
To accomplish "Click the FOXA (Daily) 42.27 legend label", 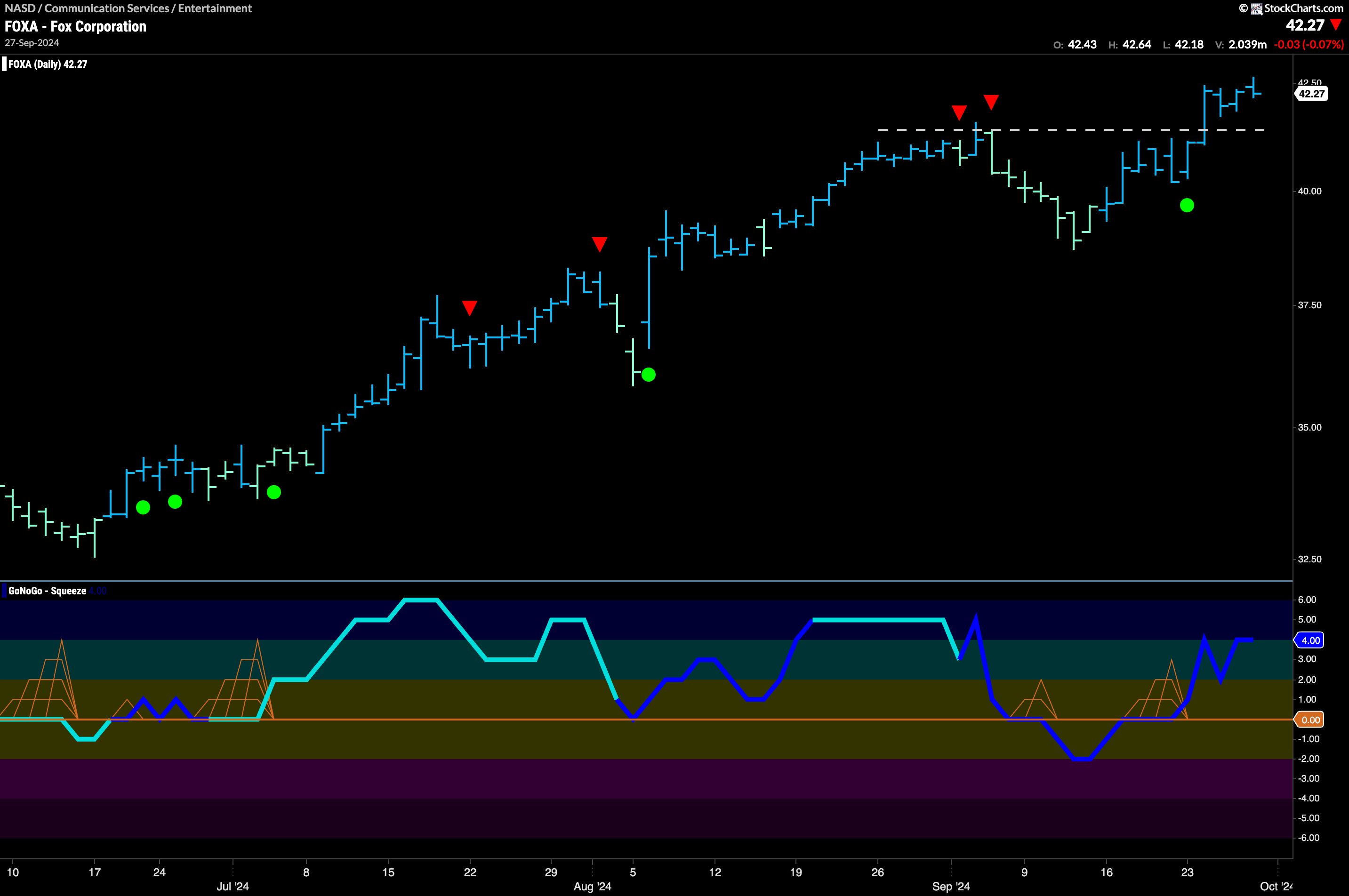I will click(x=48, y=64).
